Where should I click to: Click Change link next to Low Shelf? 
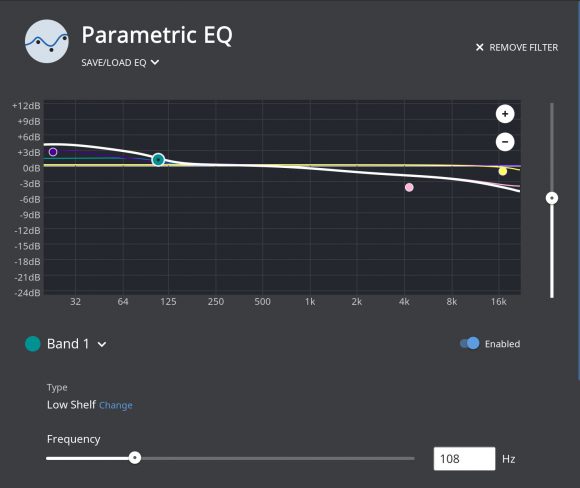[x=116, y=405]
